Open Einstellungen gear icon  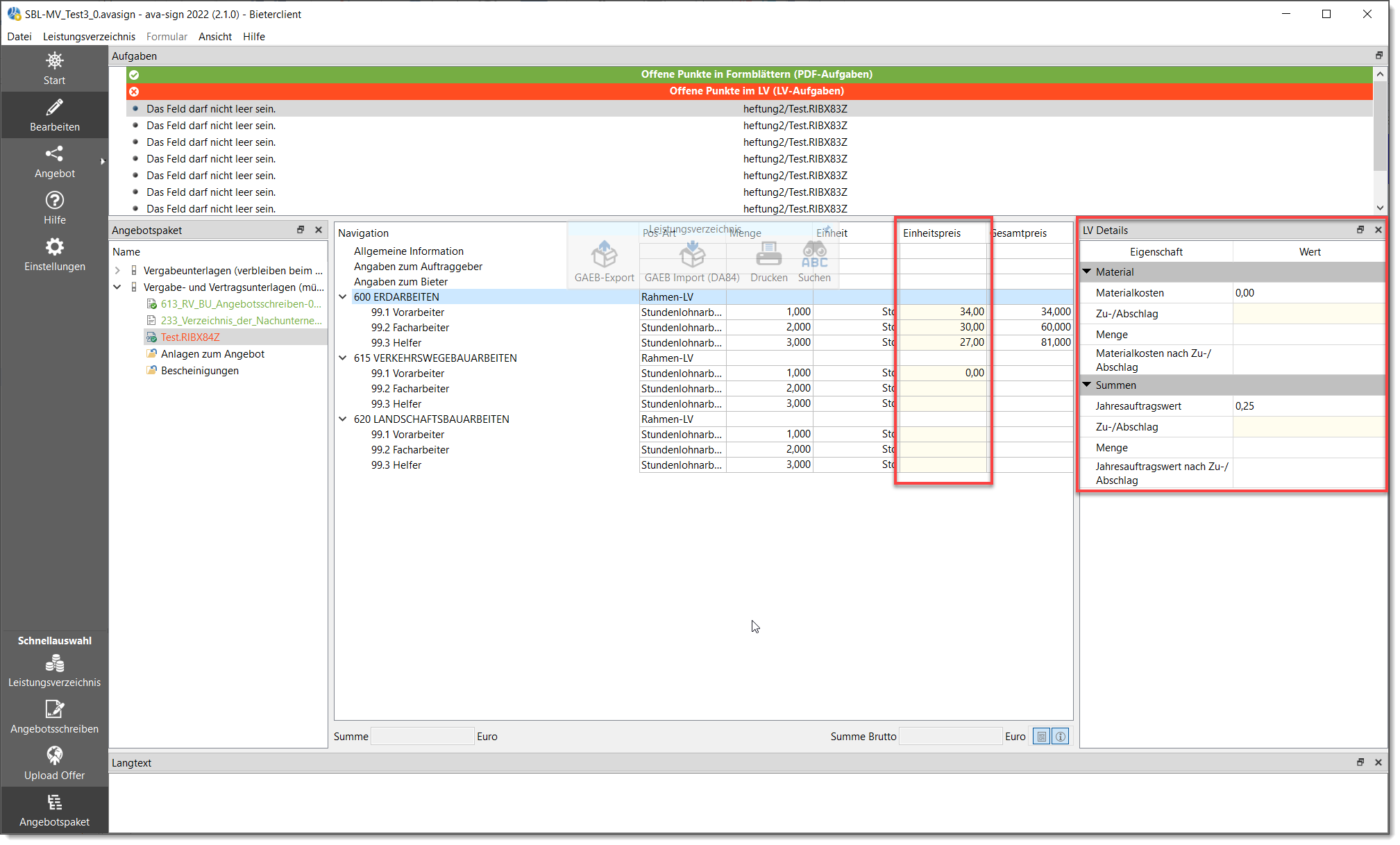(x=54, y=246)
